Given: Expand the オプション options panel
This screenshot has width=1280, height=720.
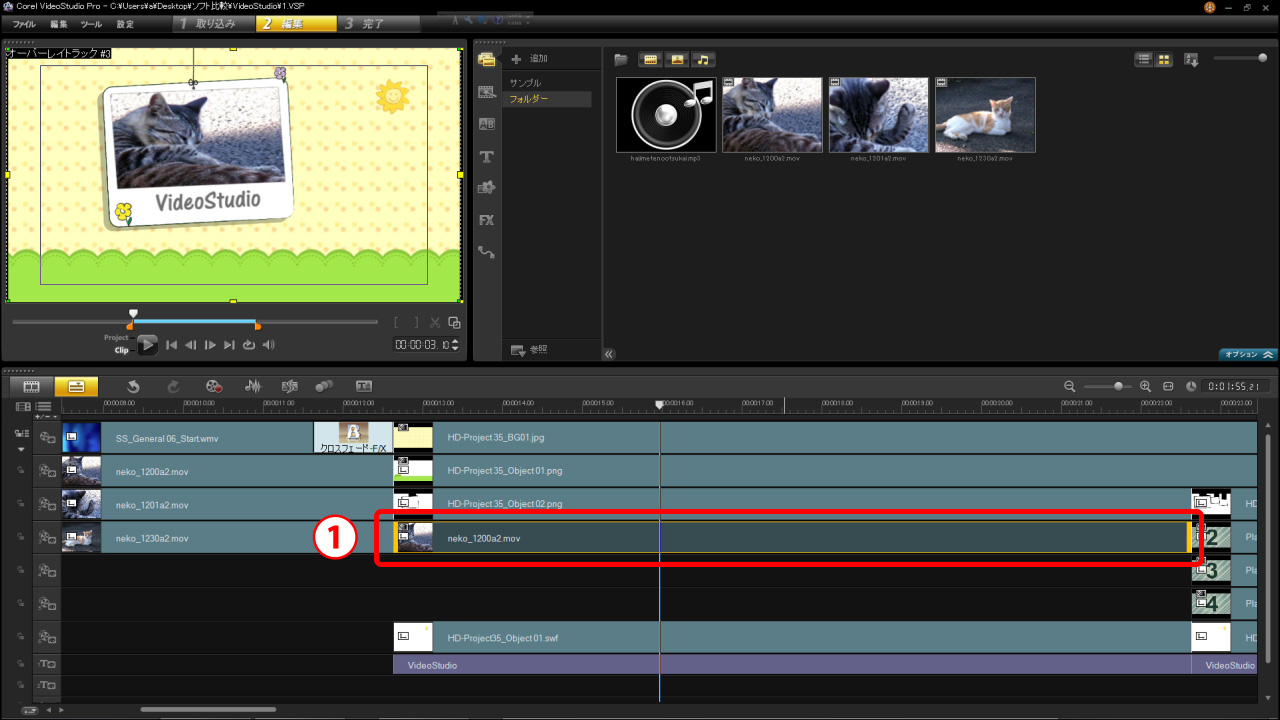Looking at the screenshot, I should pyautogui.click(x=1248, y=354).
